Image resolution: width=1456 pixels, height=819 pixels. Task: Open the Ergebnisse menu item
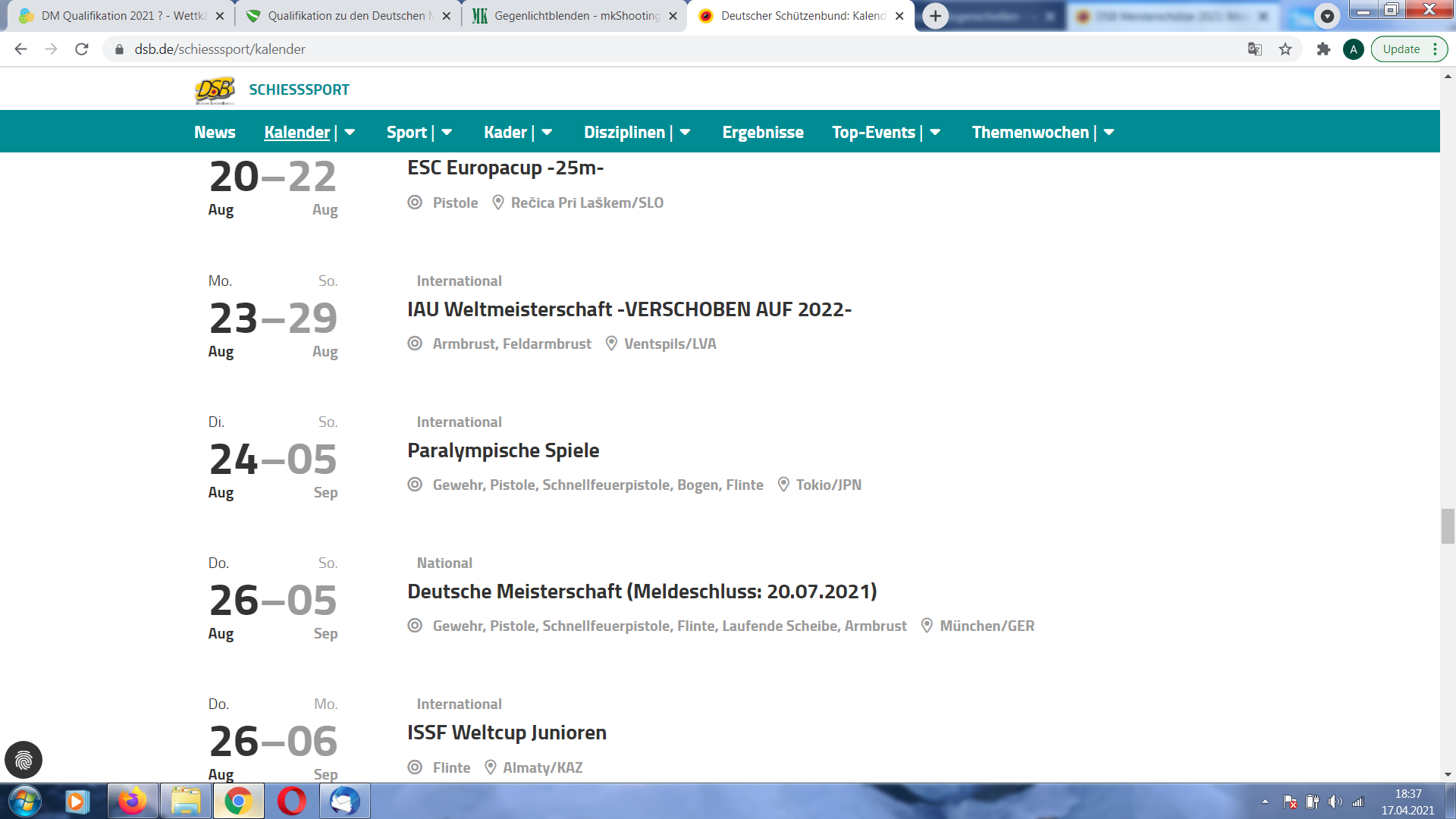pos(762,132)
